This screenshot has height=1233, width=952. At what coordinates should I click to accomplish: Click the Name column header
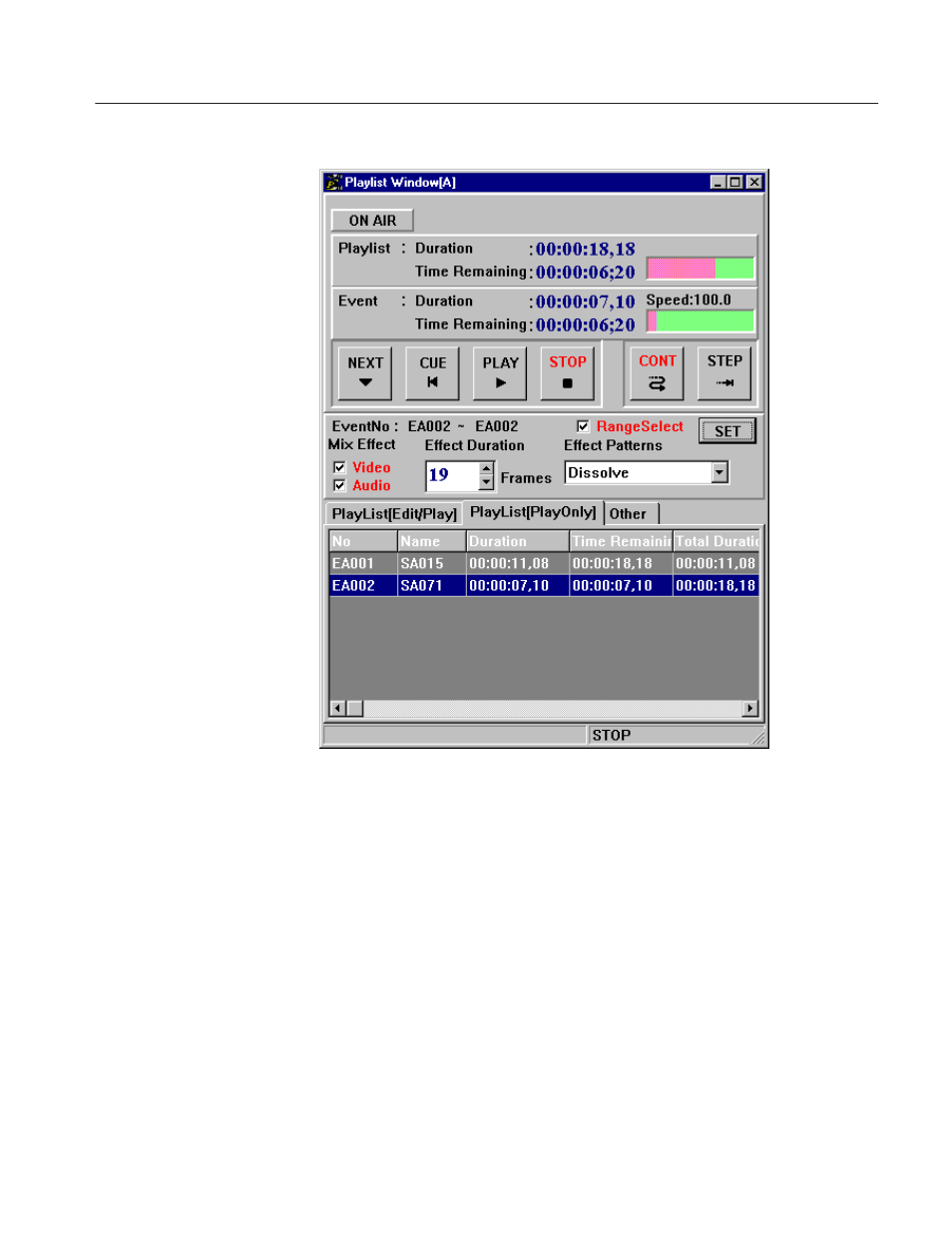432,541
